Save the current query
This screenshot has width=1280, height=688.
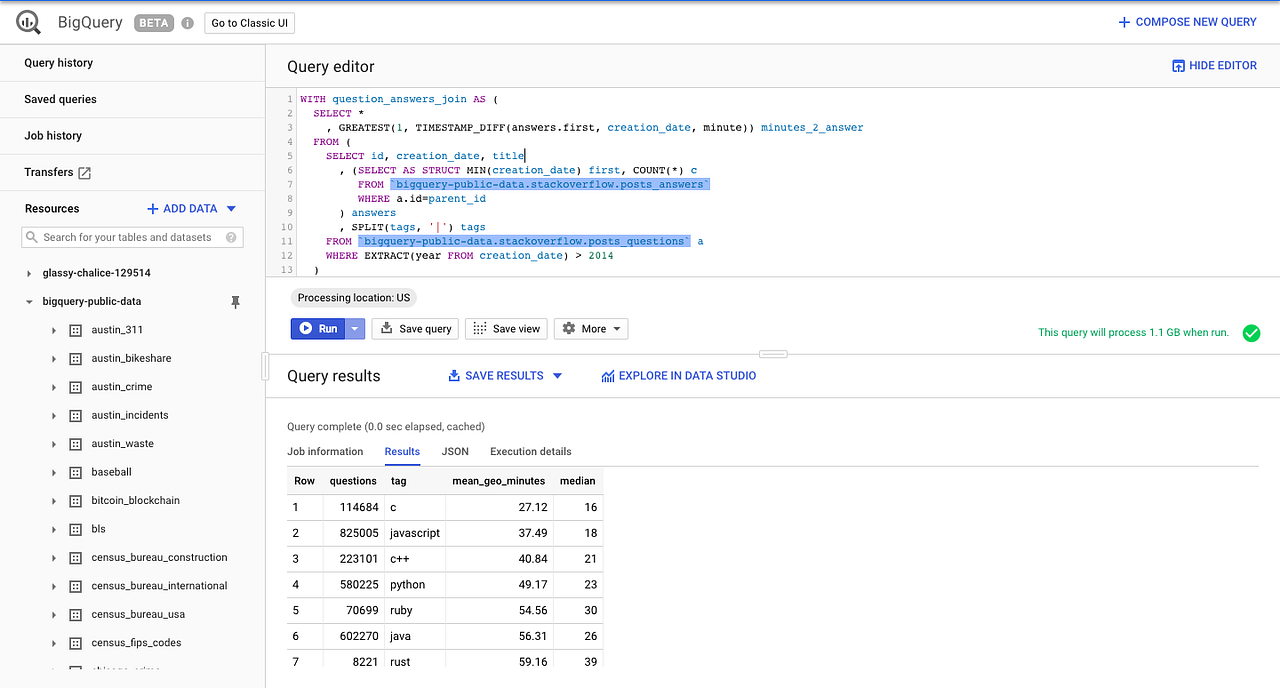point(415,328)
